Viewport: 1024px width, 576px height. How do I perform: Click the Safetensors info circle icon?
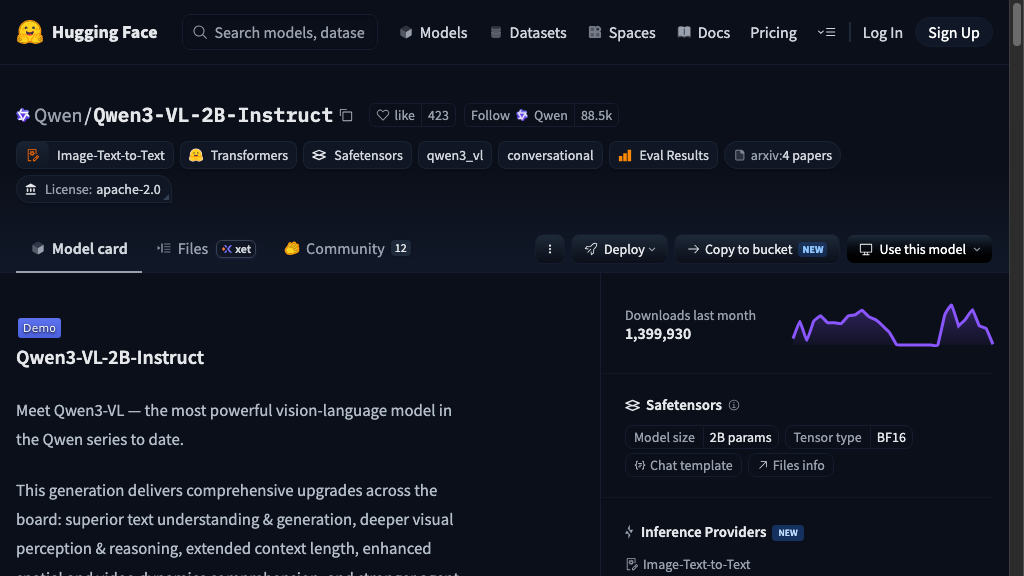point(734,406)
